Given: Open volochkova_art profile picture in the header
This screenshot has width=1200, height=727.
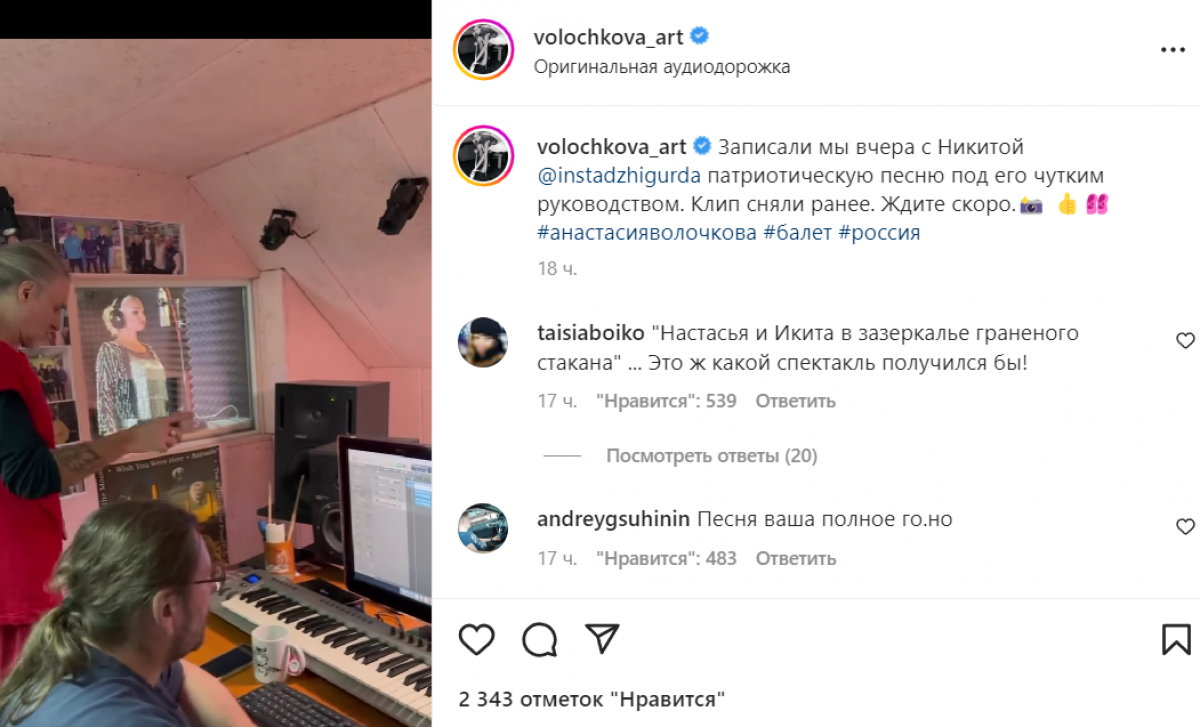Looking at the screenshot, I should (484, 49).
